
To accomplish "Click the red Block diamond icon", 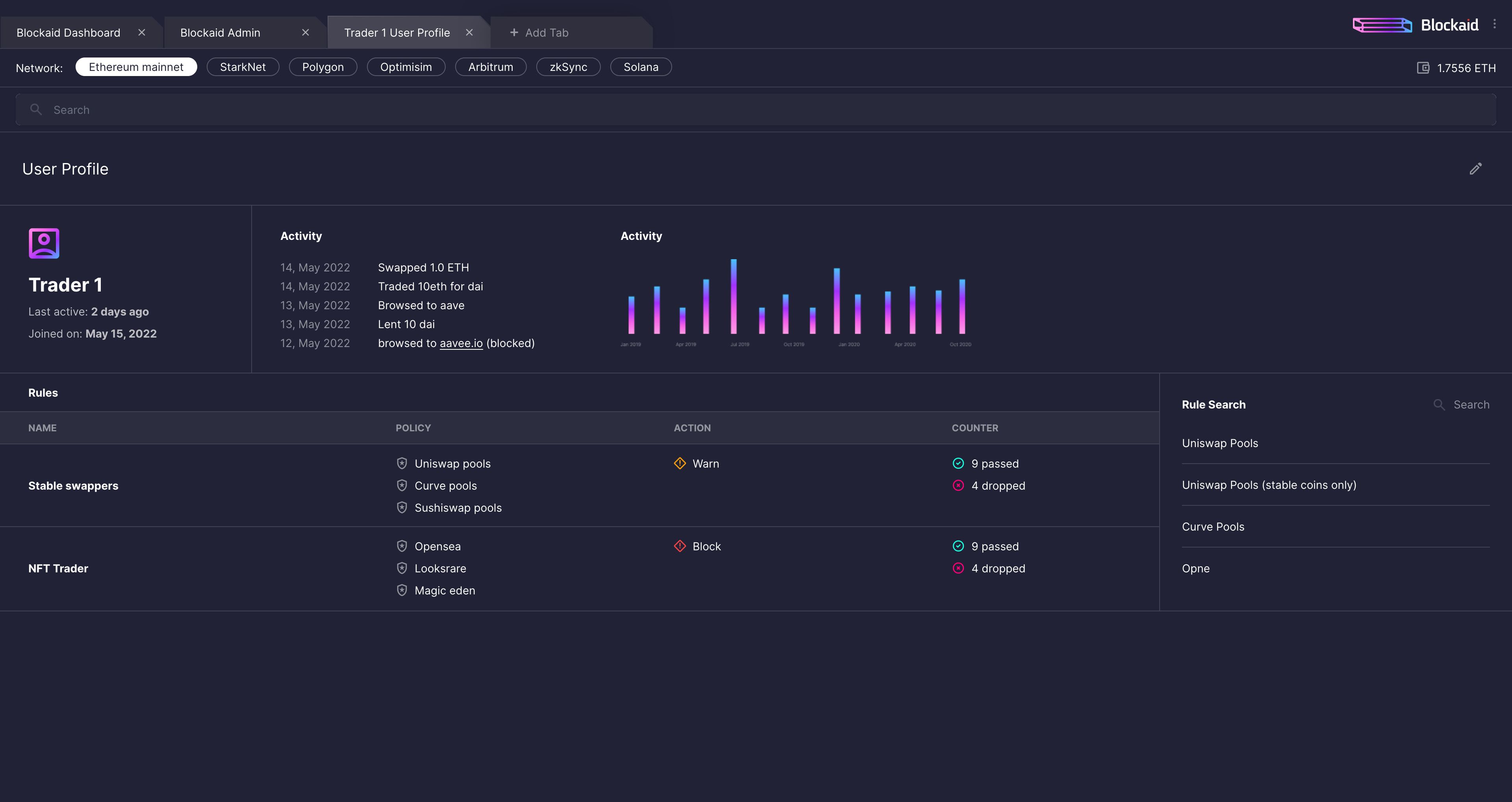I will click(x=680, y=546).
